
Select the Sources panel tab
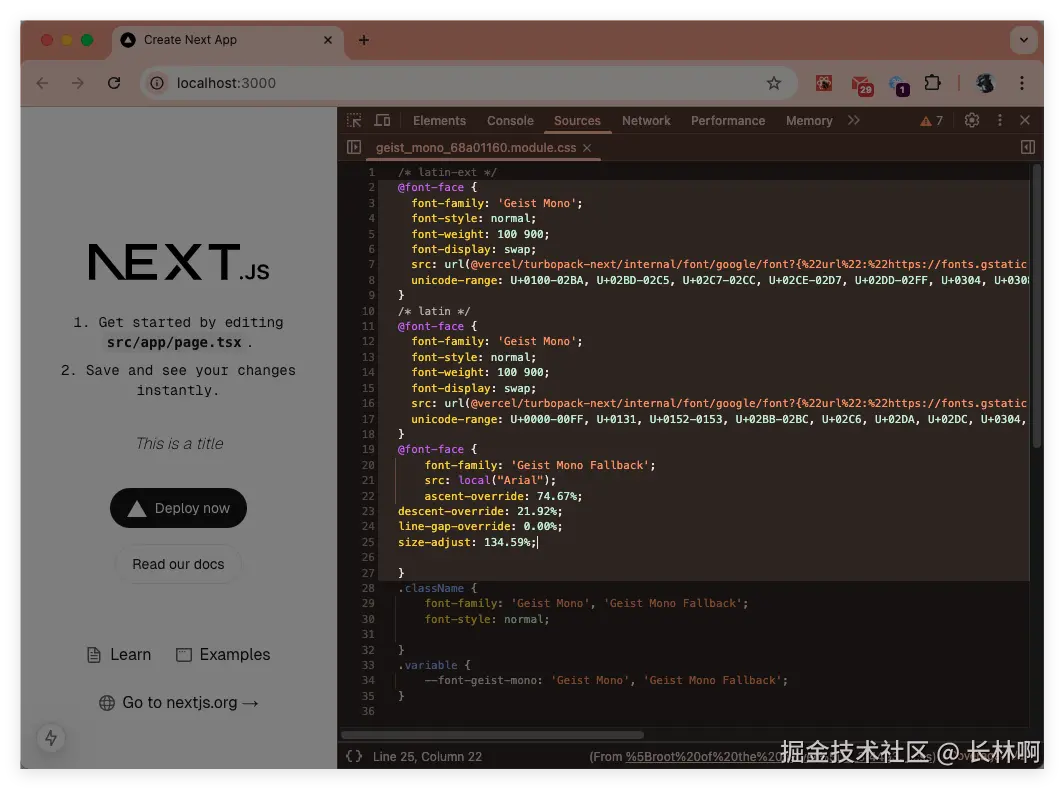[577, 120]
